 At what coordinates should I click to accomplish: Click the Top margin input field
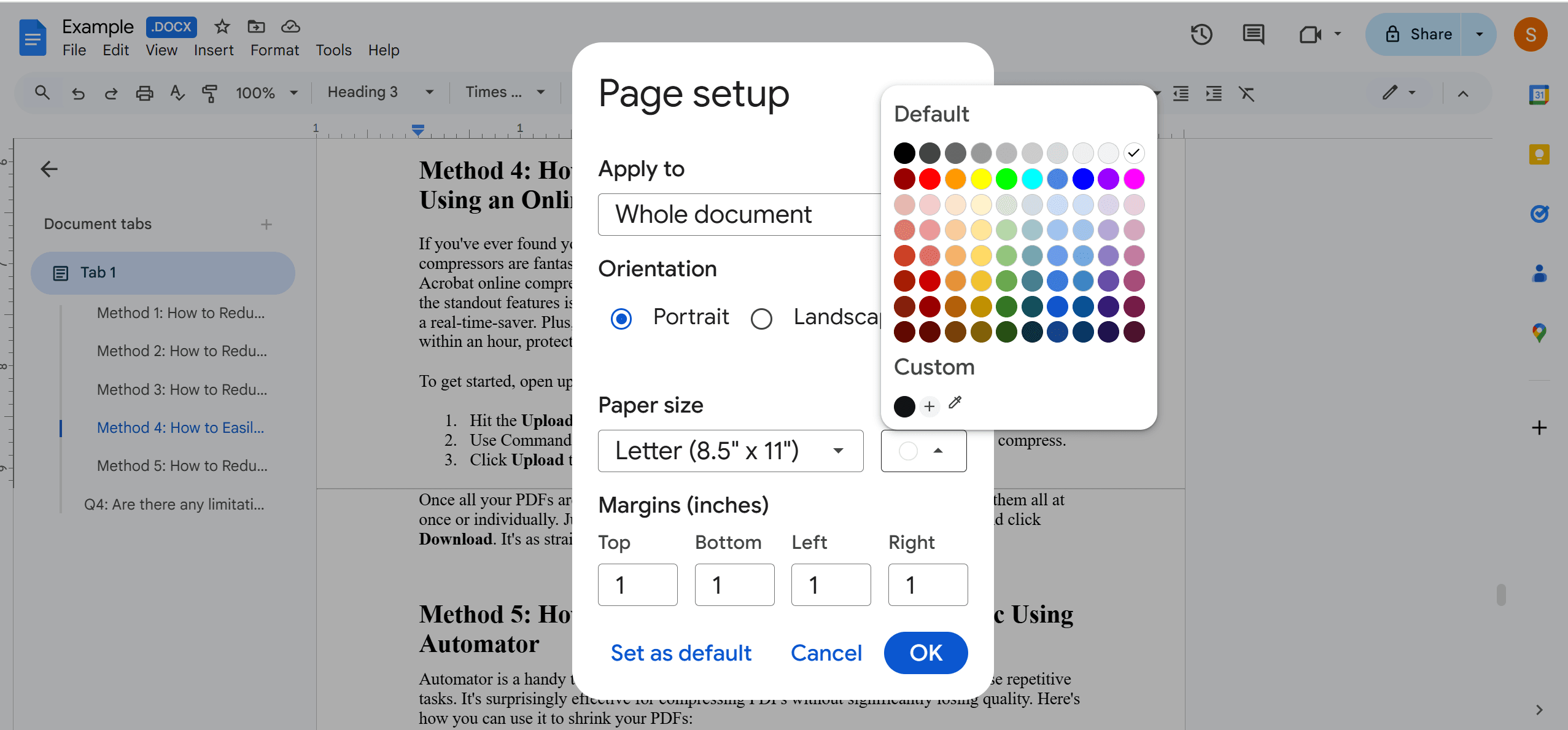(637, 584)
